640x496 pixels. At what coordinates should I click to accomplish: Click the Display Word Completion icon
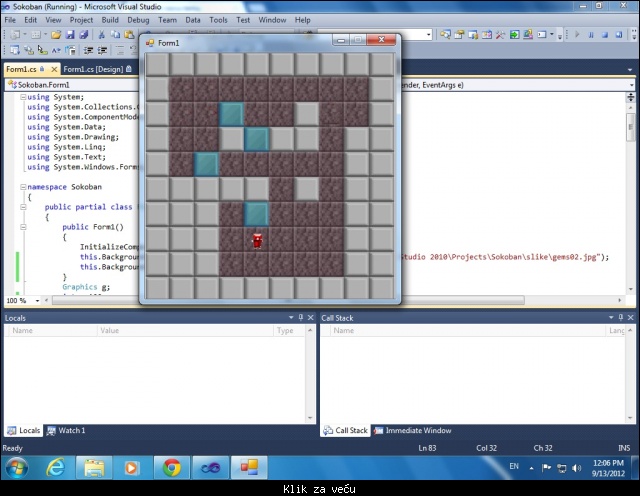tap(56, 50)
